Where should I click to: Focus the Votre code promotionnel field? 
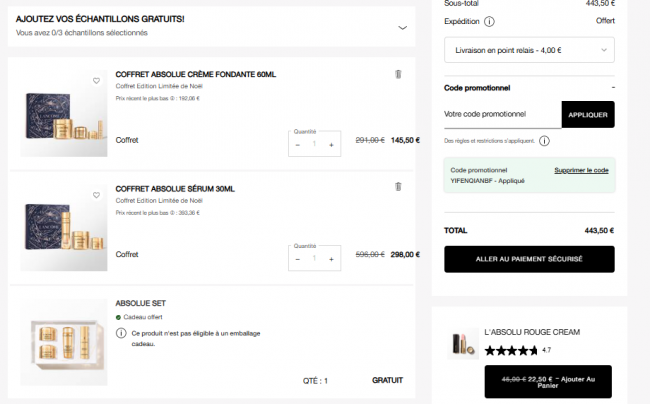tap(502, 115)
